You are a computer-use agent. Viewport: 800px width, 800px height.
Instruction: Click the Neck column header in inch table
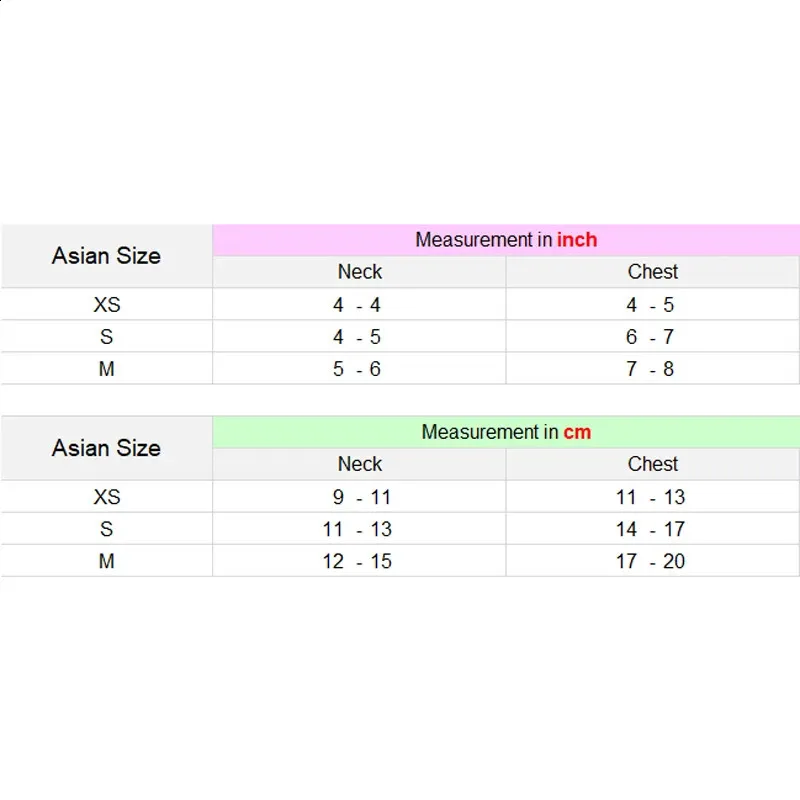coord(359,271)
